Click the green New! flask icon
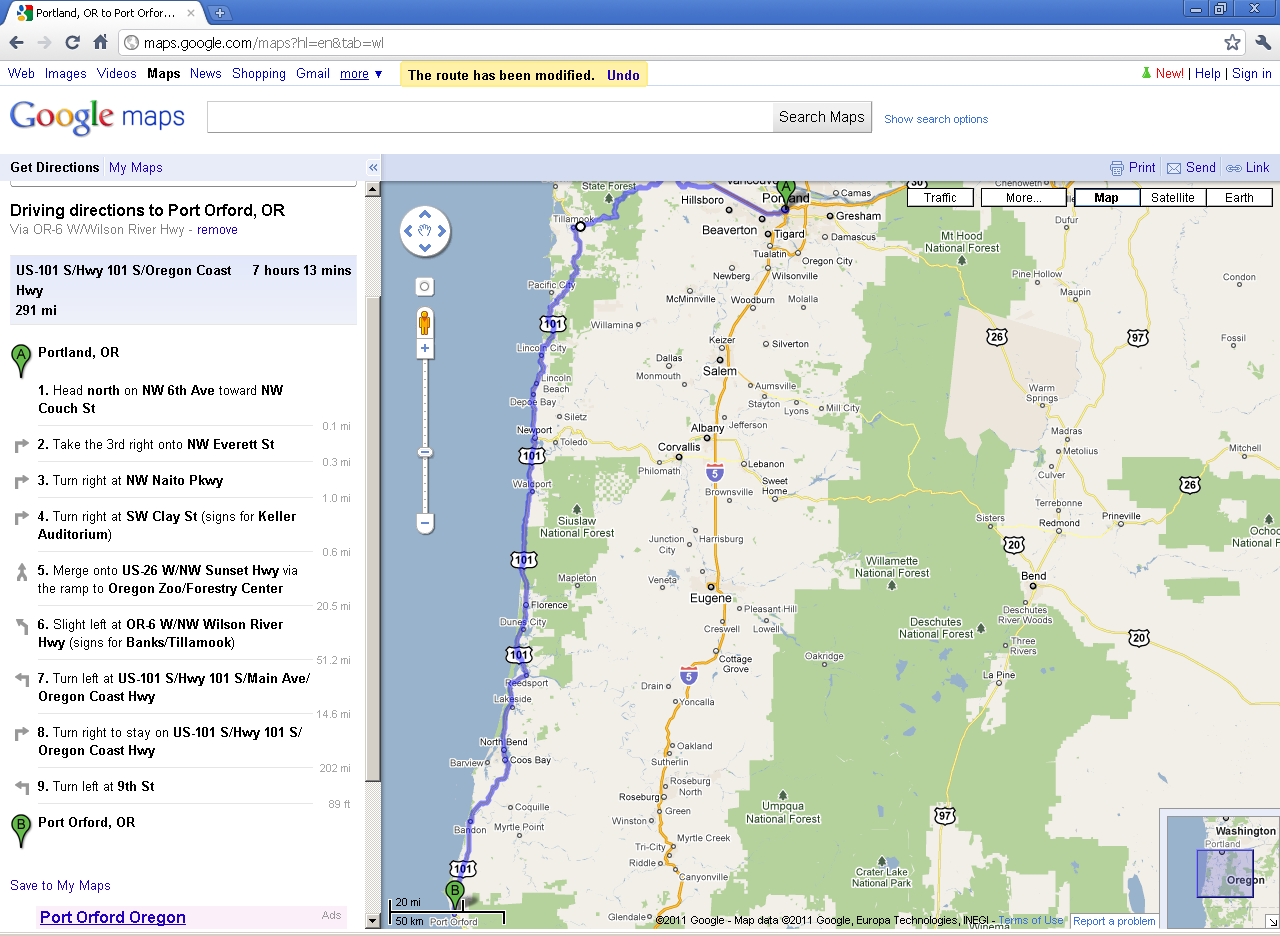Viewport: 1280px width, 936px height. click(1146, 74)
